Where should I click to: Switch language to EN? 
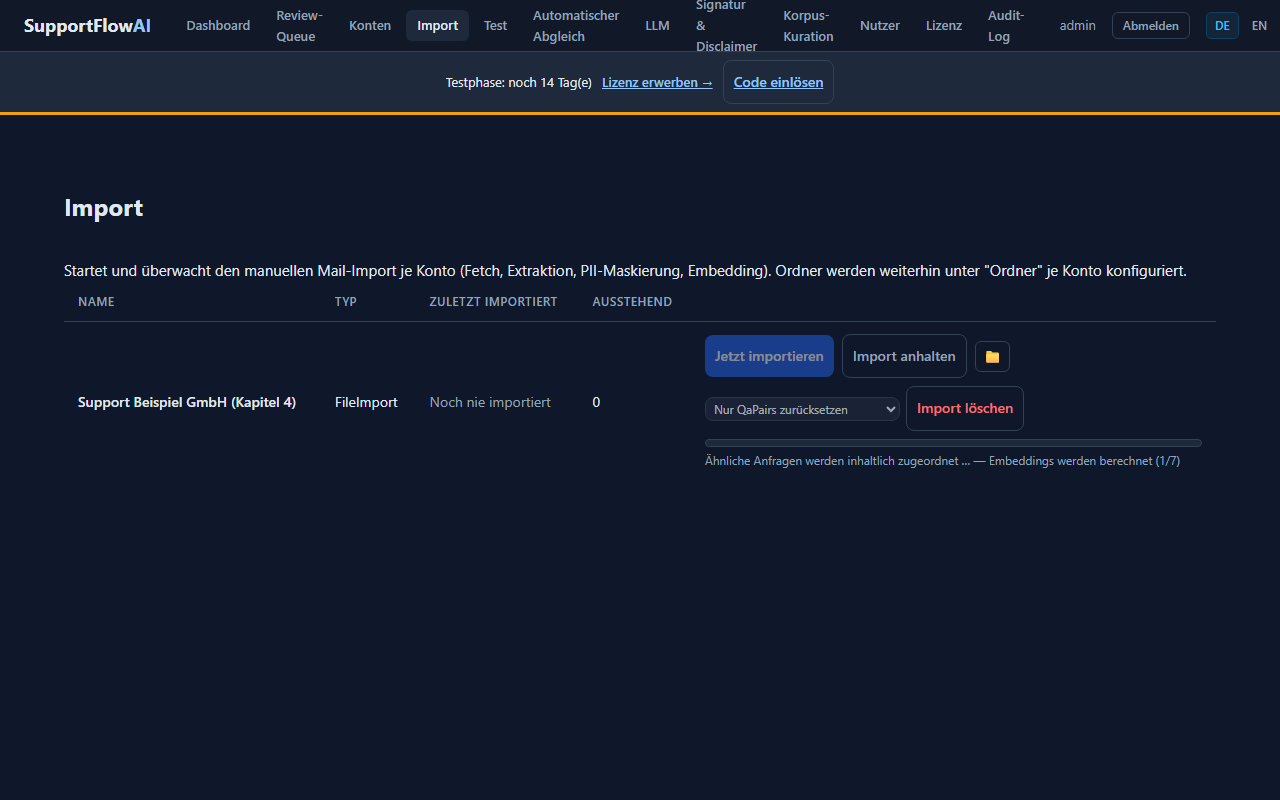click(1259, 25)
